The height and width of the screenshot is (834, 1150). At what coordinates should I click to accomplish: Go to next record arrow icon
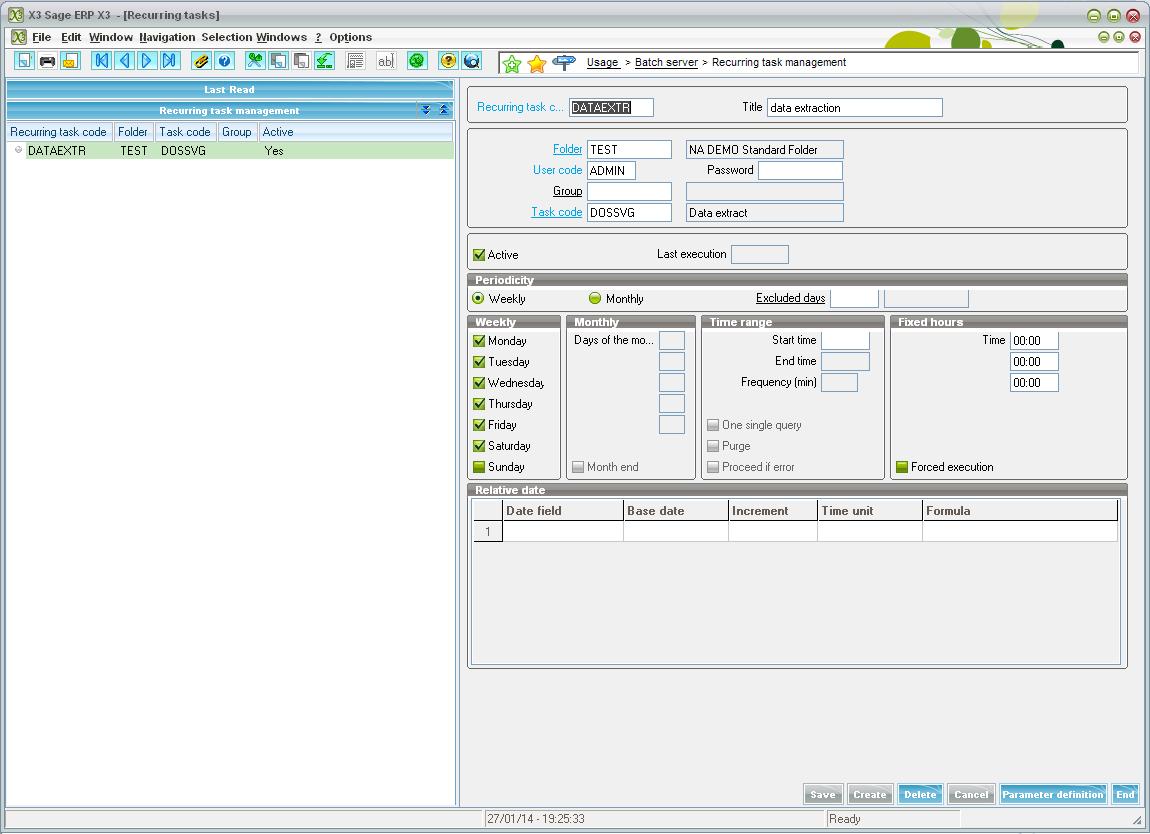147,61
